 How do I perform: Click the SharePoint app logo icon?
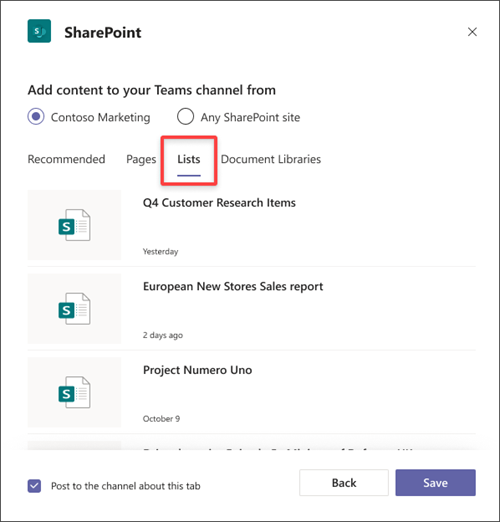39,31
